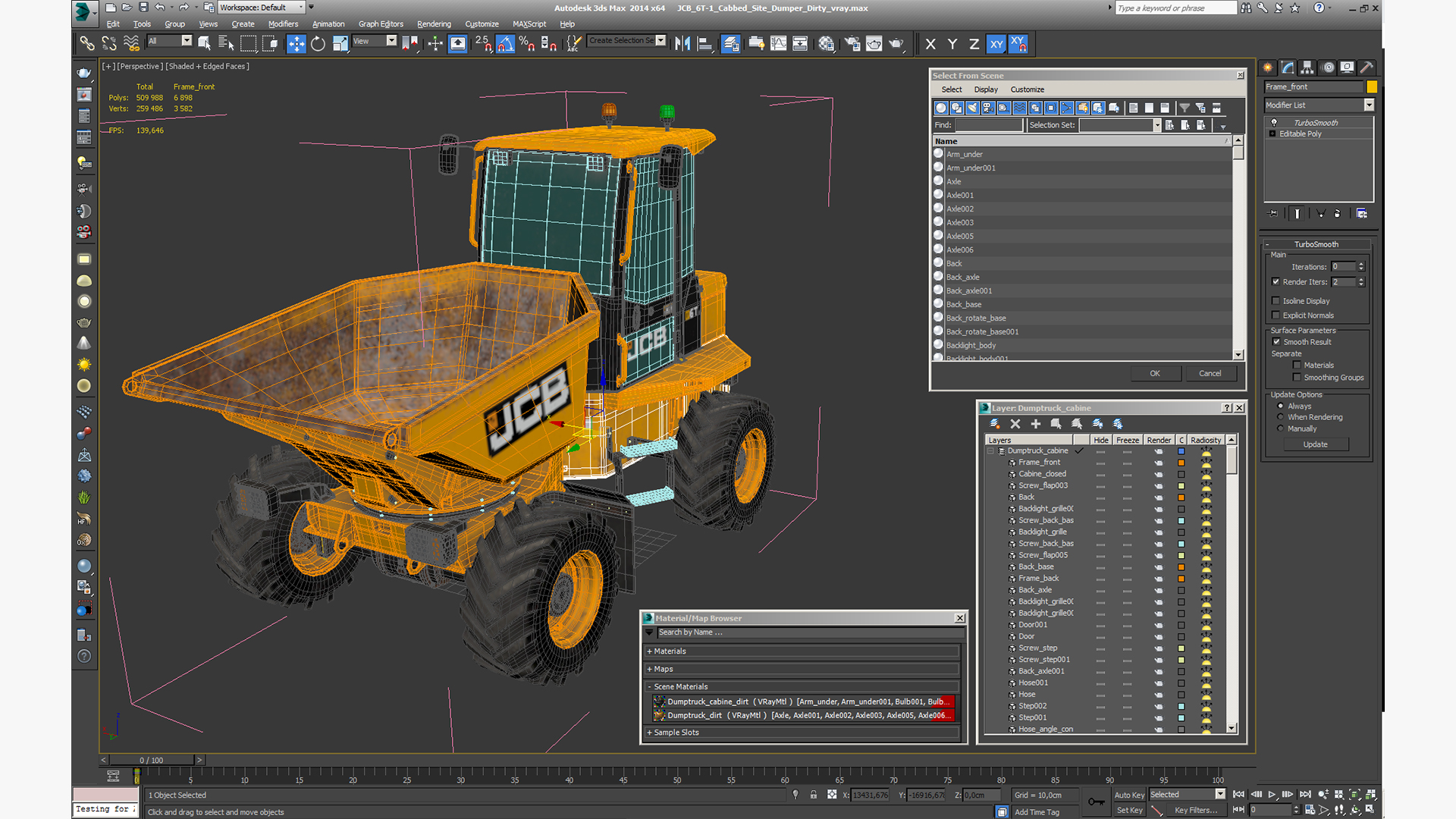Expand Sample Slots in Material Browser
The height and width of the screenshot is (819, 1456).
tap(803, 733)
